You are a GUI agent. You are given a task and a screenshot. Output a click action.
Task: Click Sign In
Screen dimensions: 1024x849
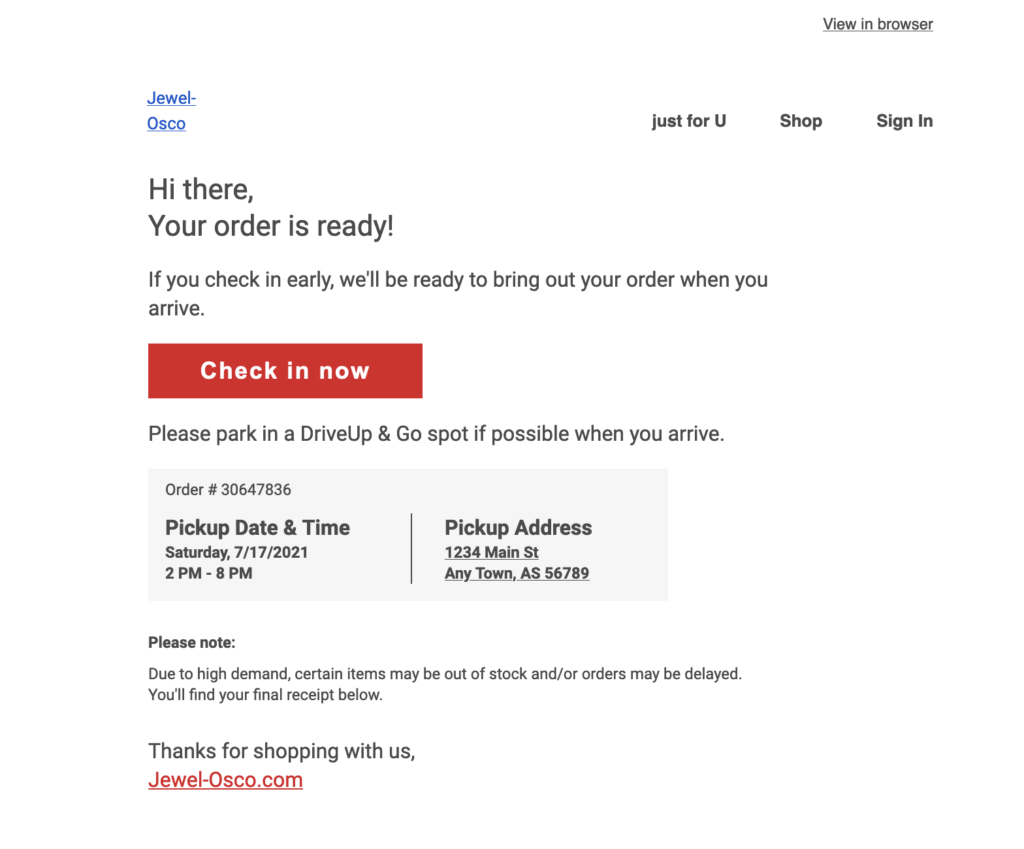pos(904,120)
